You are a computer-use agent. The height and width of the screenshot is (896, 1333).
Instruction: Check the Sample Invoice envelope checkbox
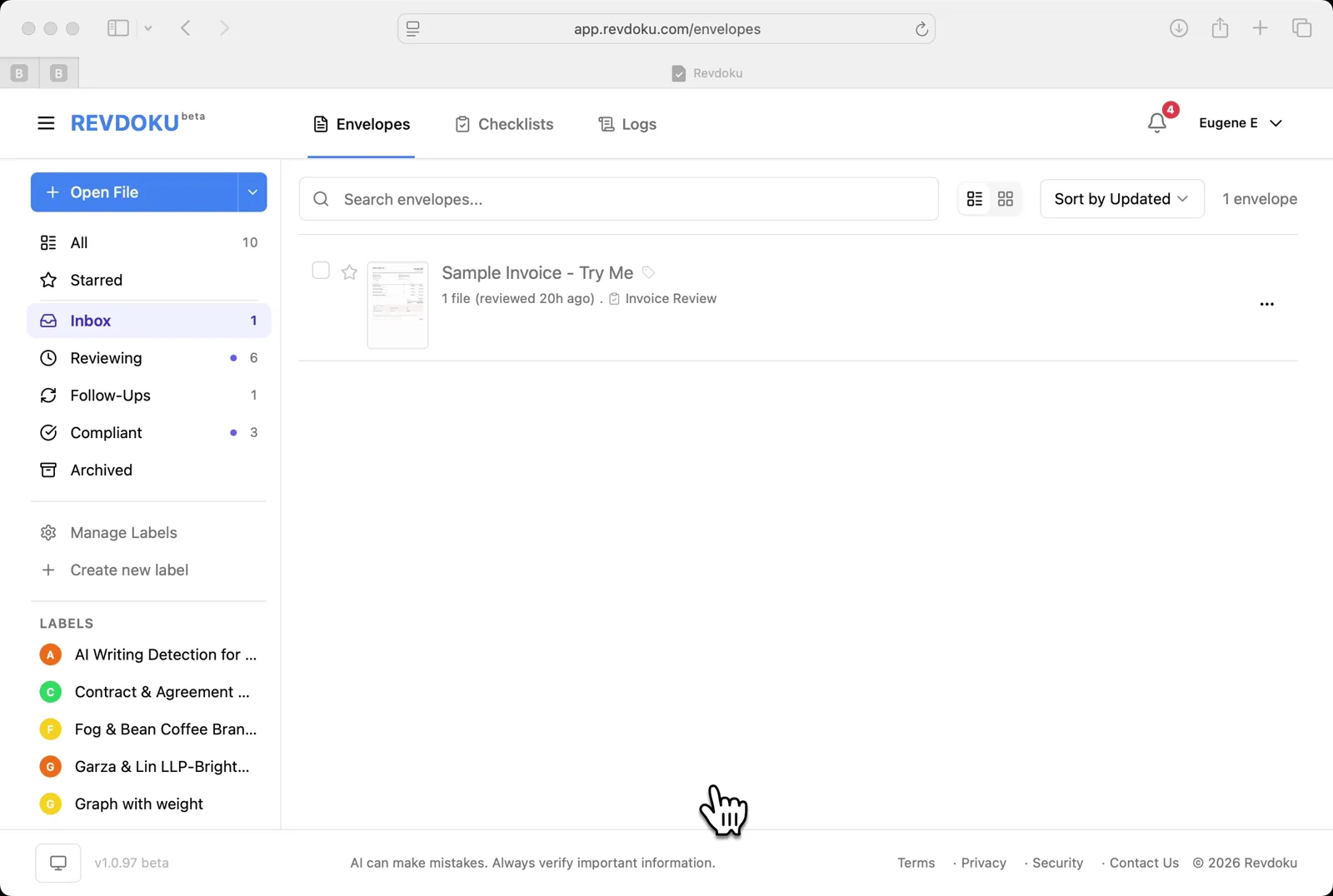[320, 270]
